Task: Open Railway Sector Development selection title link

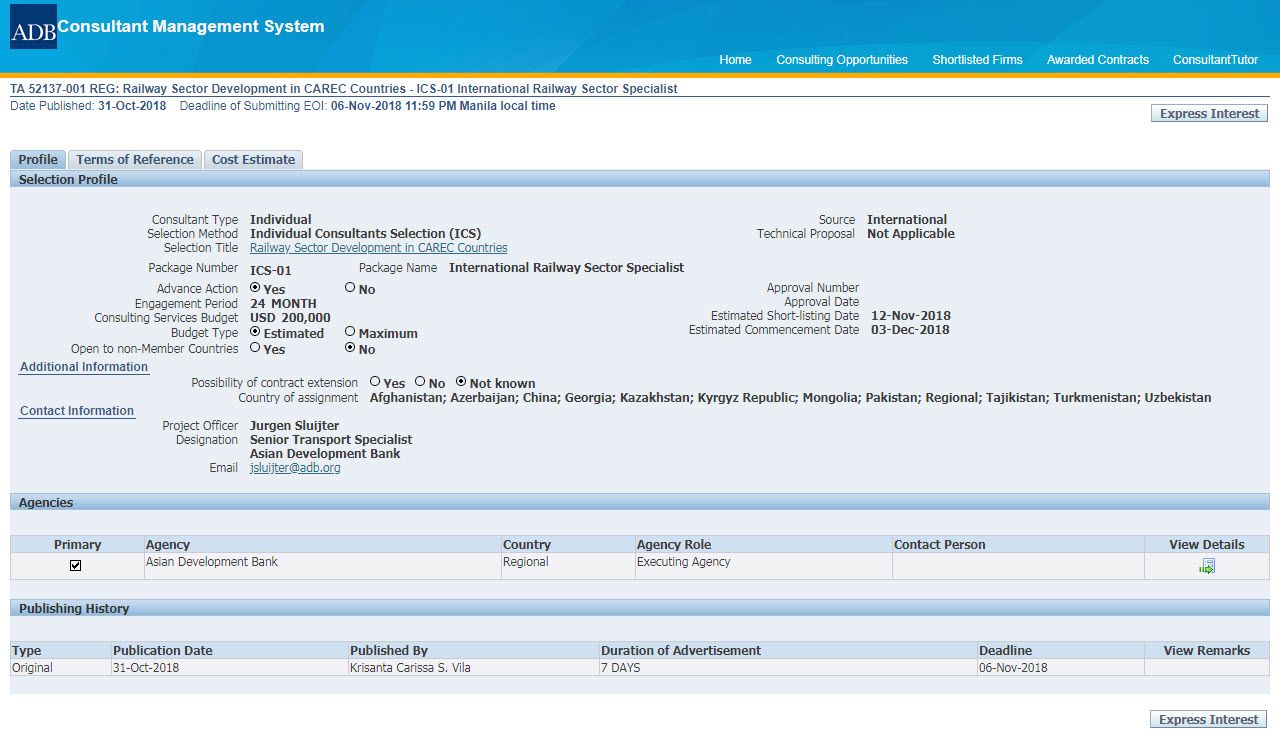Action: click(x=378, y=248)
